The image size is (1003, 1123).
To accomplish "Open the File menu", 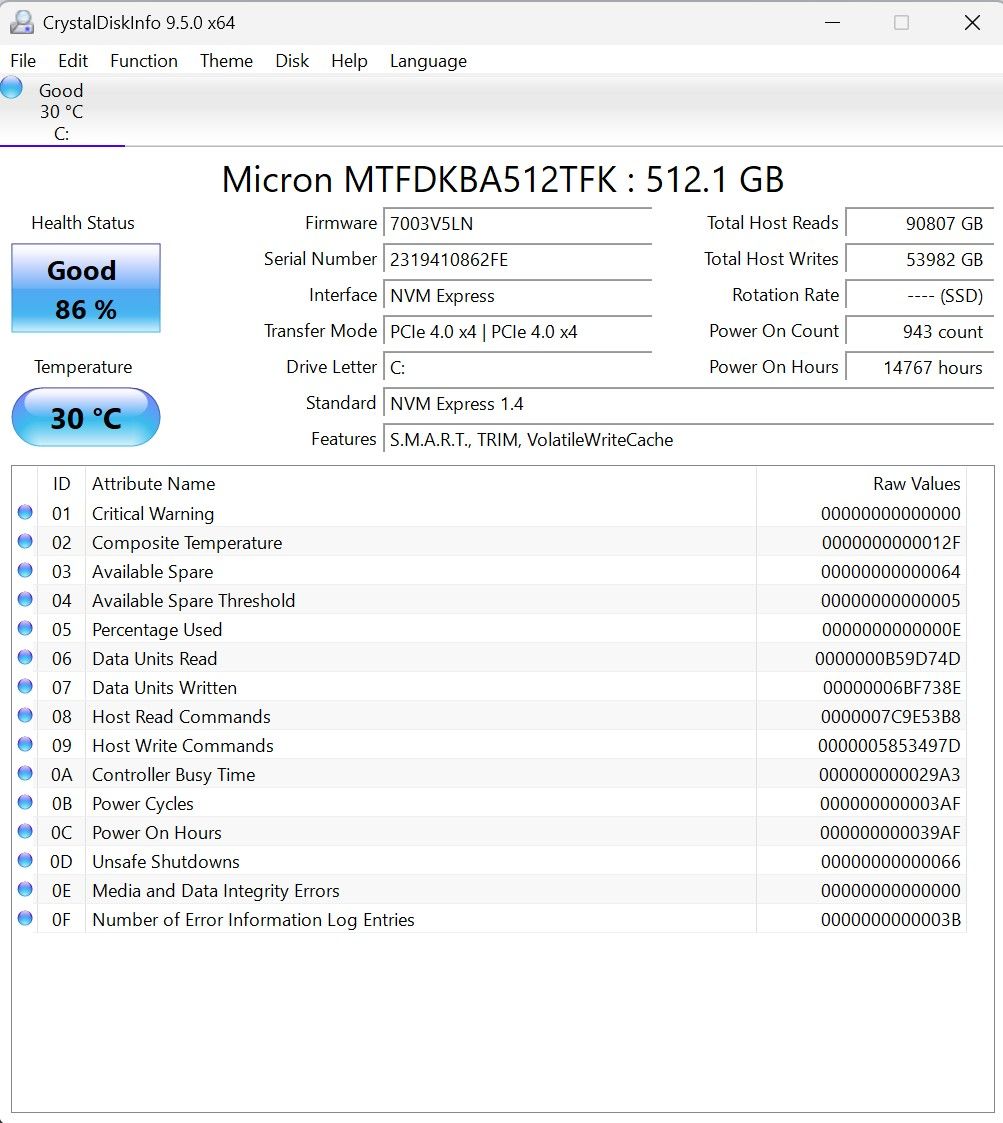I will (23, 61).
